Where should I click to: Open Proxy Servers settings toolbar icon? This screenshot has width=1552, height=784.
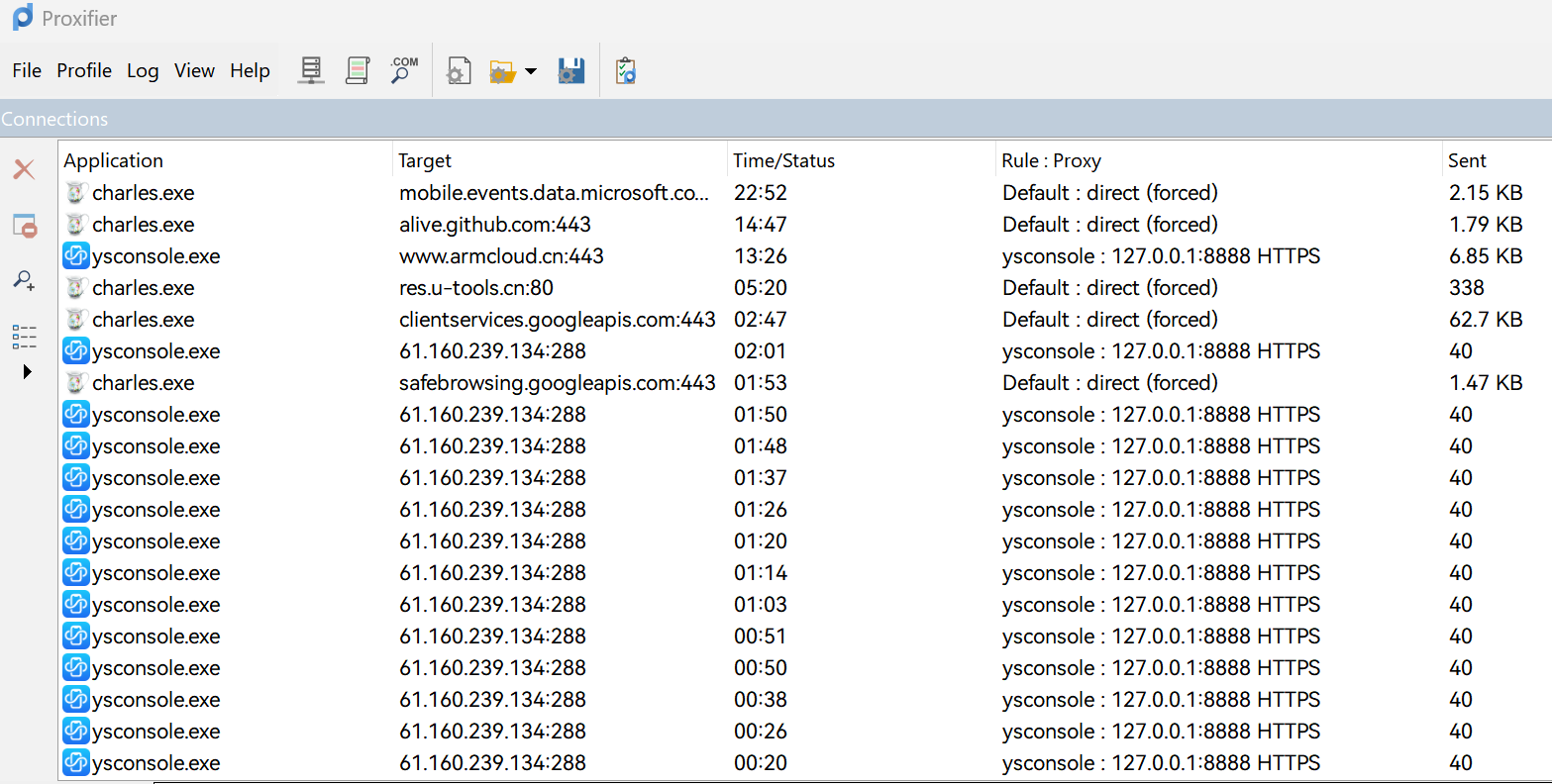(311, 70)
